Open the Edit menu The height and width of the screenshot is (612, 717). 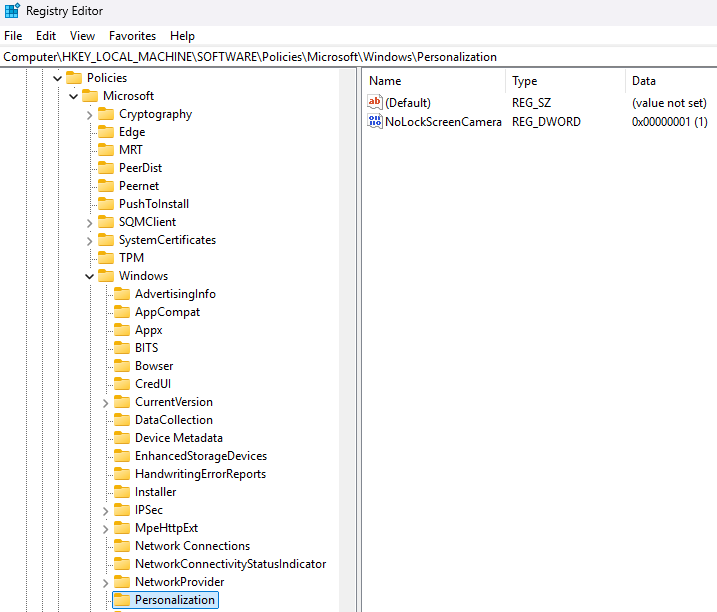46,36
